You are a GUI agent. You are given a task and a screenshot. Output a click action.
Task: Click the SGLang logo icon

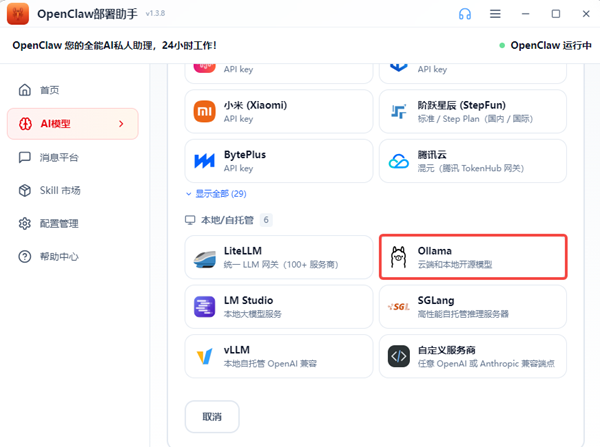point(398,307)
